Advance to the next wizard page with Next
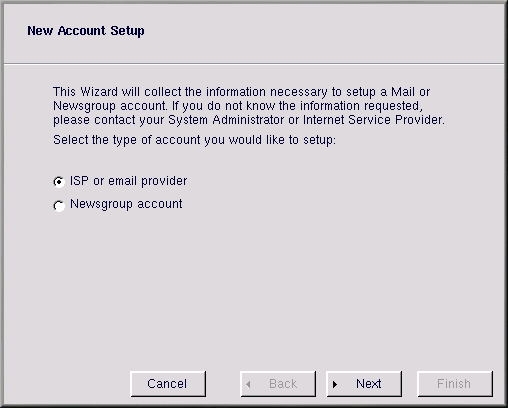This screenshot has width=508, height=408. point(364,384)
